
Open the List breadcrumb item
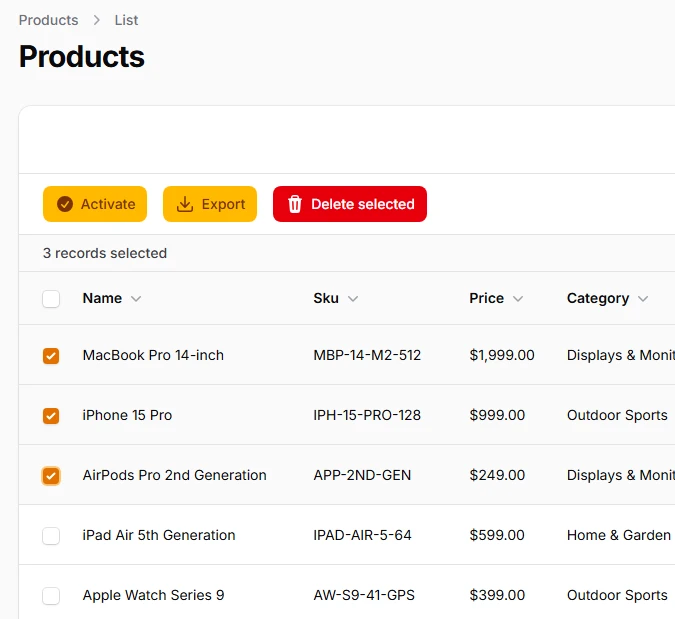[x=126, y=20]
